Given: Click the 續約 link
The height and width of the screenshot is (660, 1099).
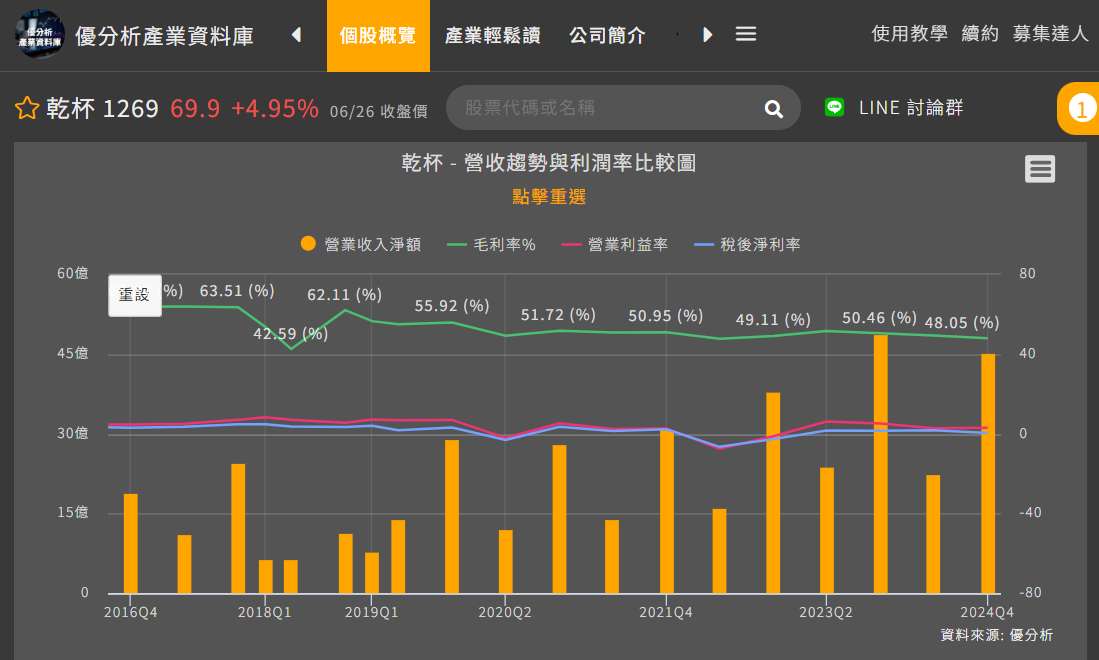Looking at the screenshot, I should (x=980, y=33).
